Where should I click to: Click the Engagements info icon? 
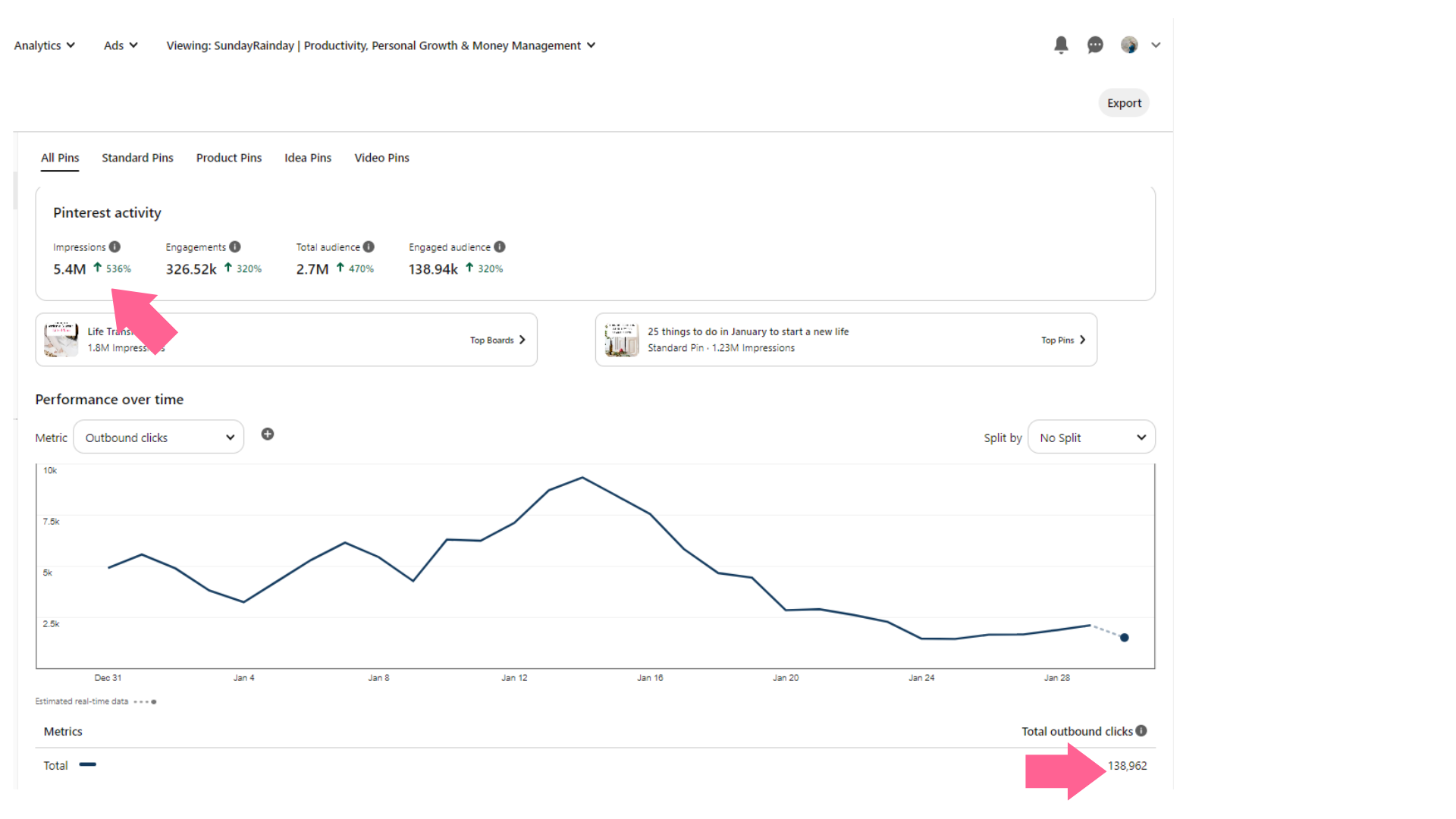(235, 247)
